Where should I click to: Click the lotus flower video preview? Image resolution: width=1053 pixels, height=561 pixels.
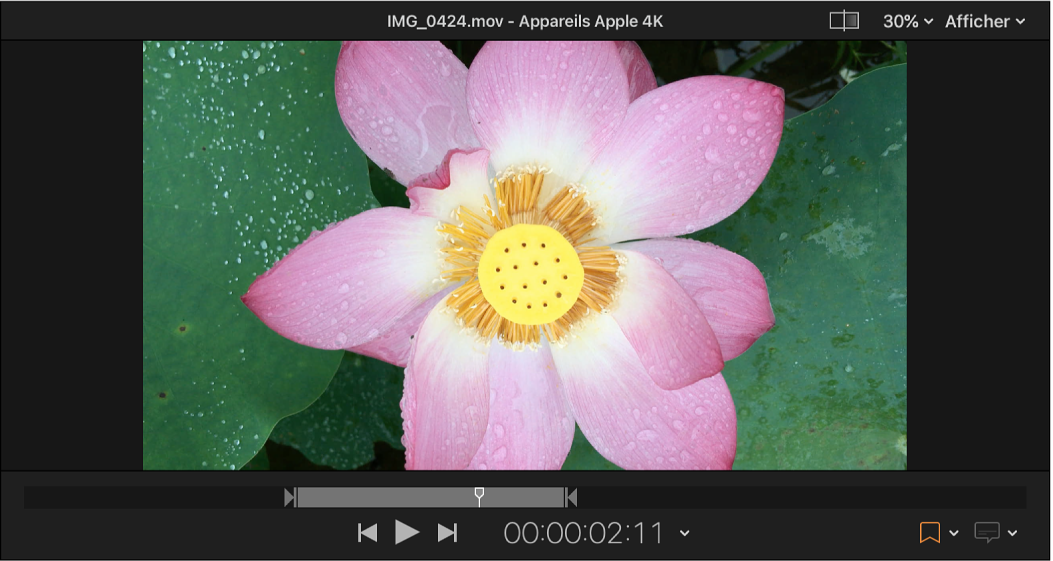point(524,255)
